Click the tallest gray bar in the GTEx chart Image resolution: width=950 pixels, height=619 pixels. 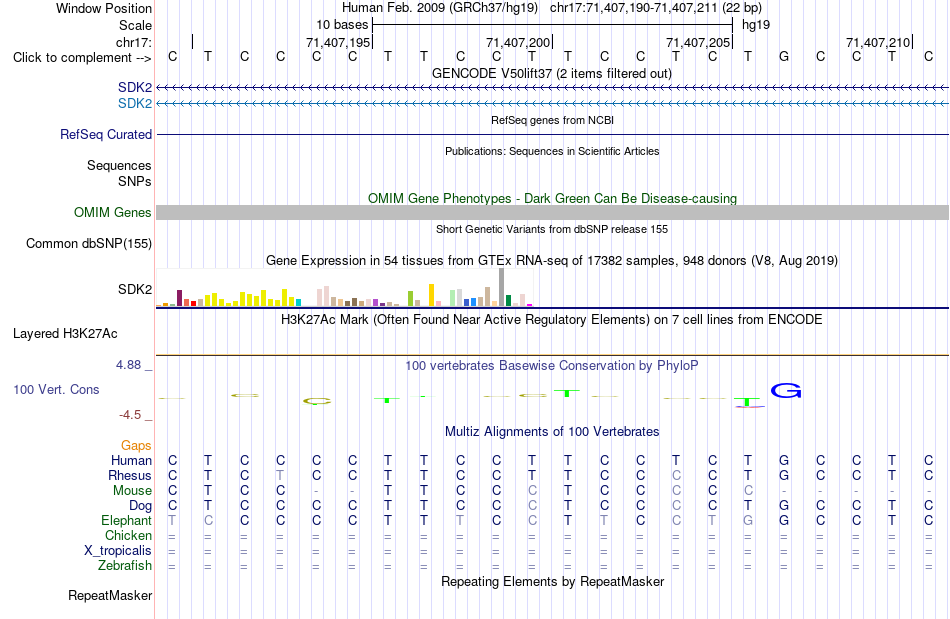coord(501,286)
